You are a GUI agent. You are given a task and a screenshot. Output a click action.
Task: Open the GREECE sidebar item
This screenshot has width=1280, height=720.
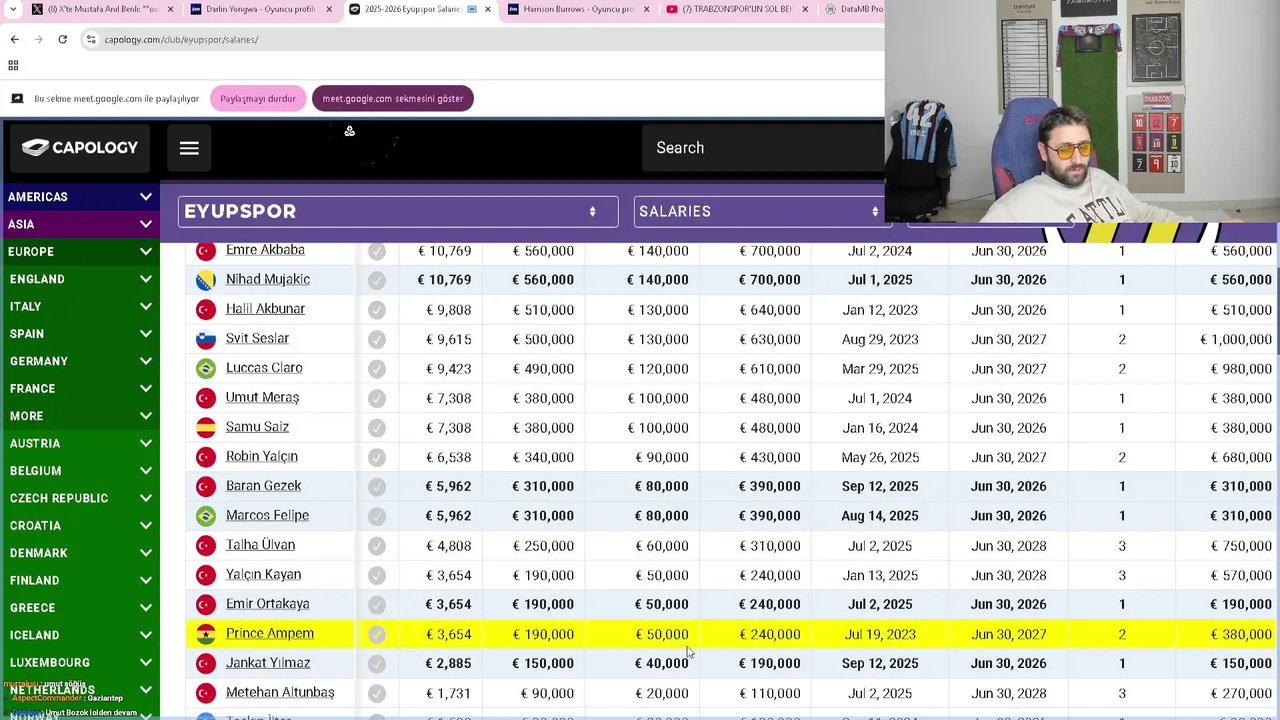[x=80, y=608]
